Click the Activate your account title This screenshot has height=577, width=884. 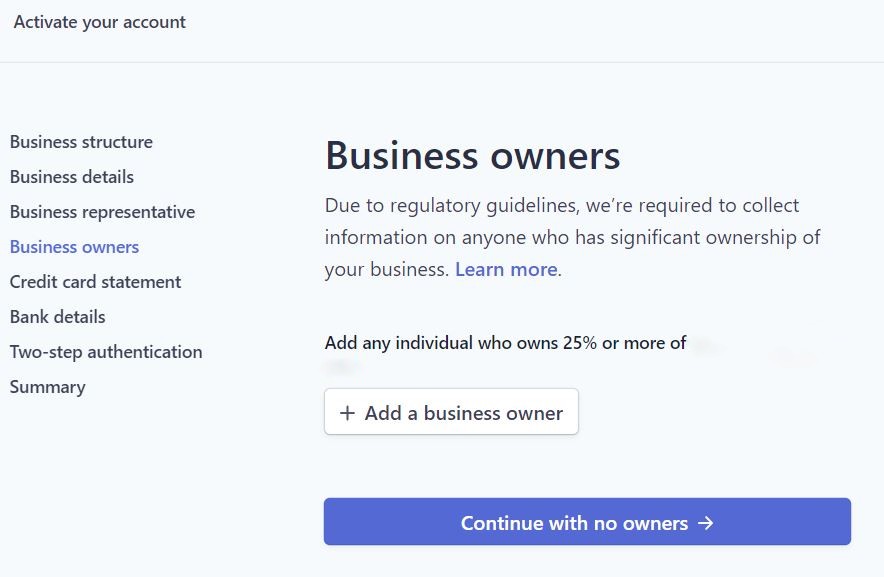[99, 22]
